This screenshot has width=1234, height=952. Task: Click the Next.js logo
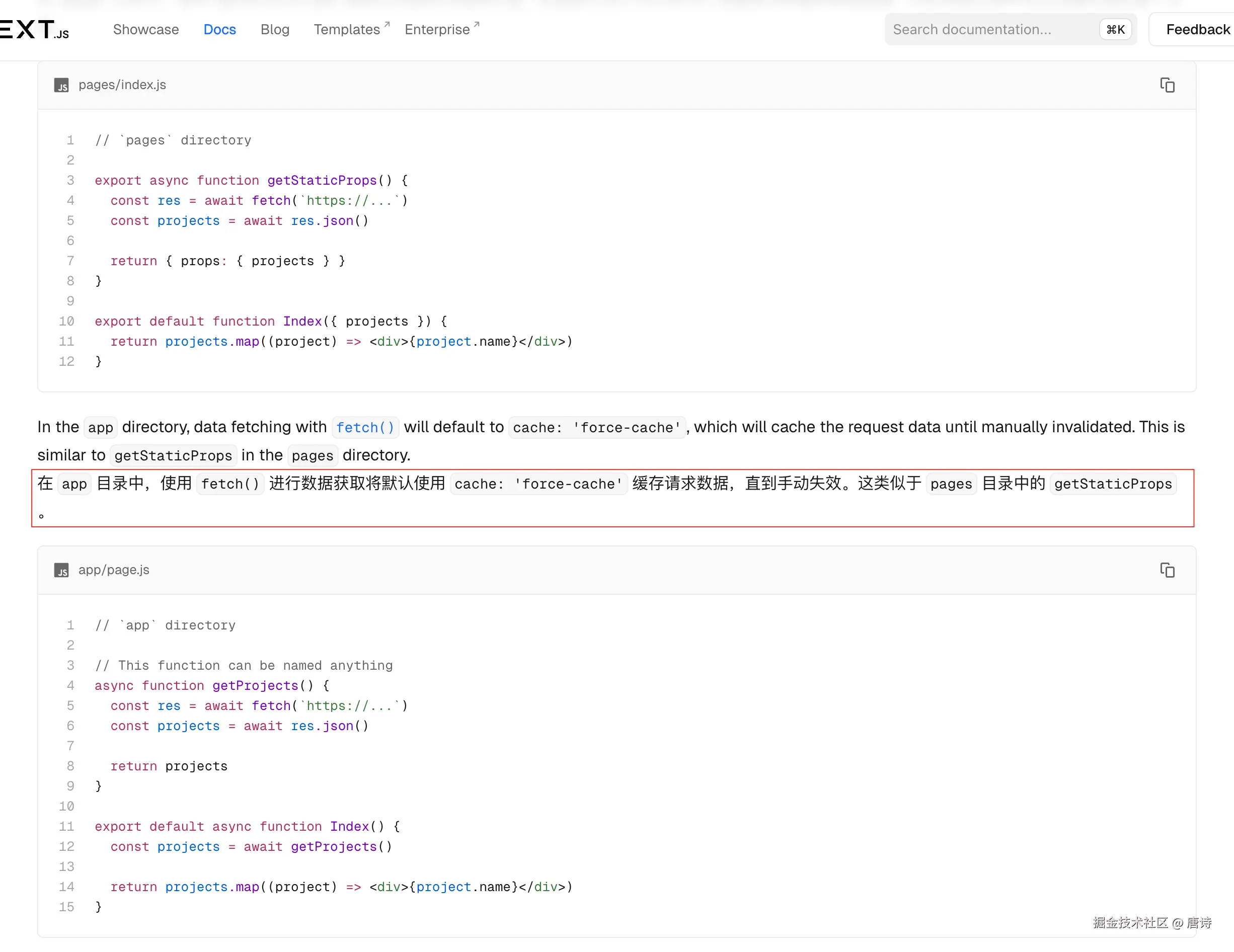[x=34, y=29]
